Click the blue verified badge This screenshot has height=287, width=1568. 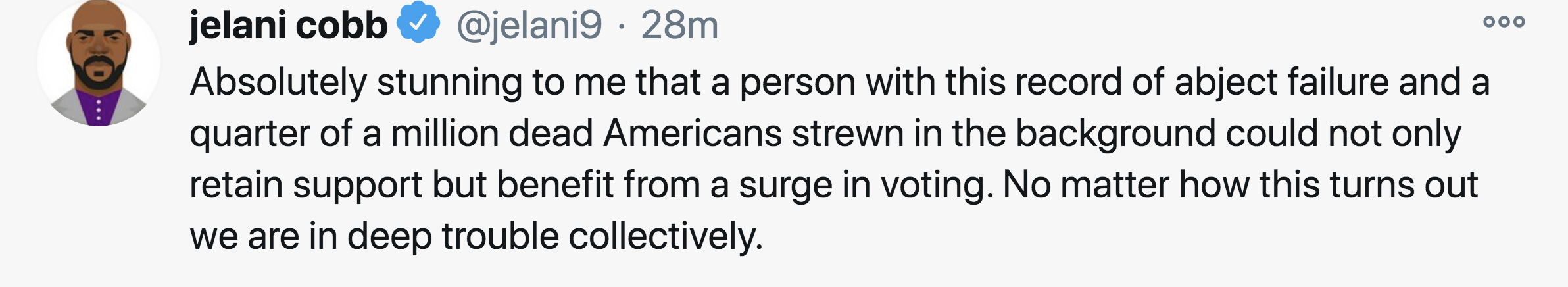coord(418,23)
